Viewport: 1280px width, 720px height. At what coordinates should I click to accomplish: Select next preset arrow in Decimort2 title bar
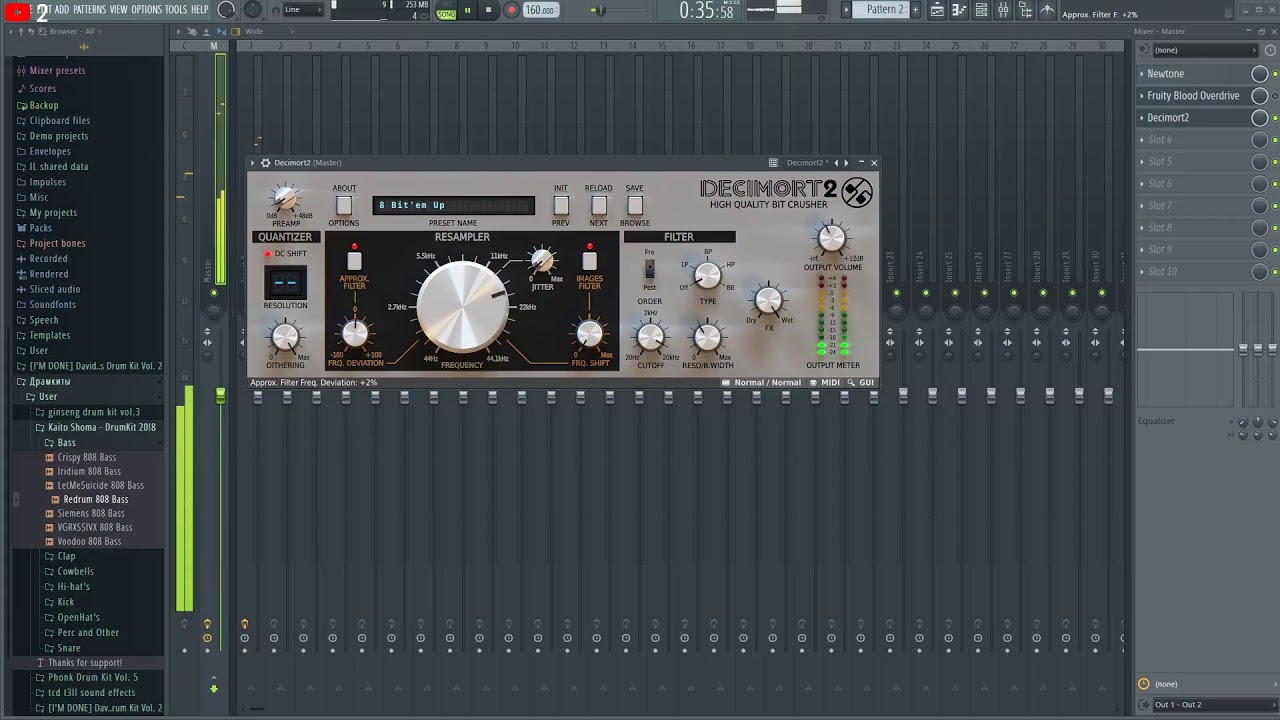pyautogui.click(x=846, y=163)
